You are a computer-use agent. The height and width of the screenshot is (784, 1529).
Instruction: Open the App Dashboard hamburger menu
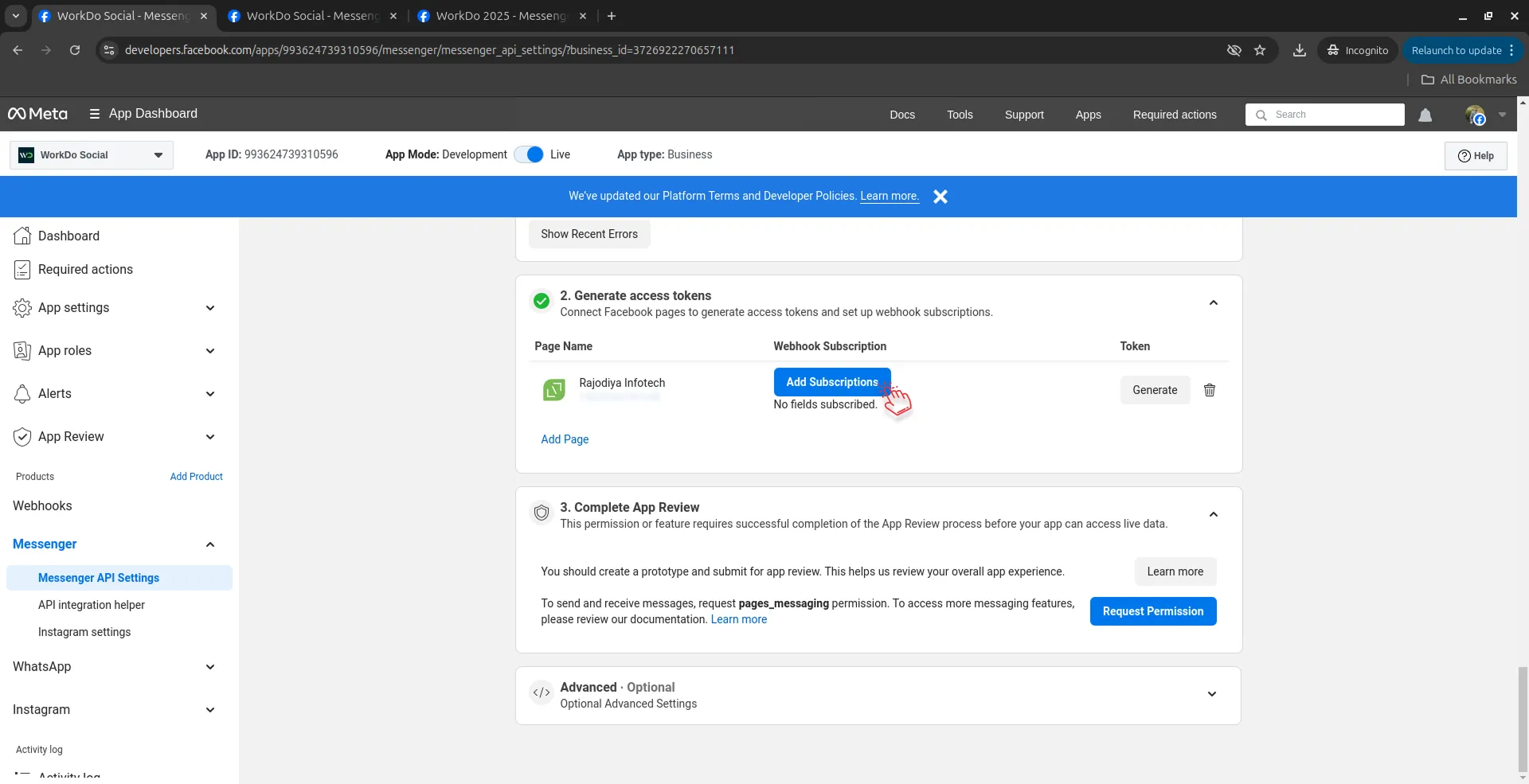click(x=95, y=114)
